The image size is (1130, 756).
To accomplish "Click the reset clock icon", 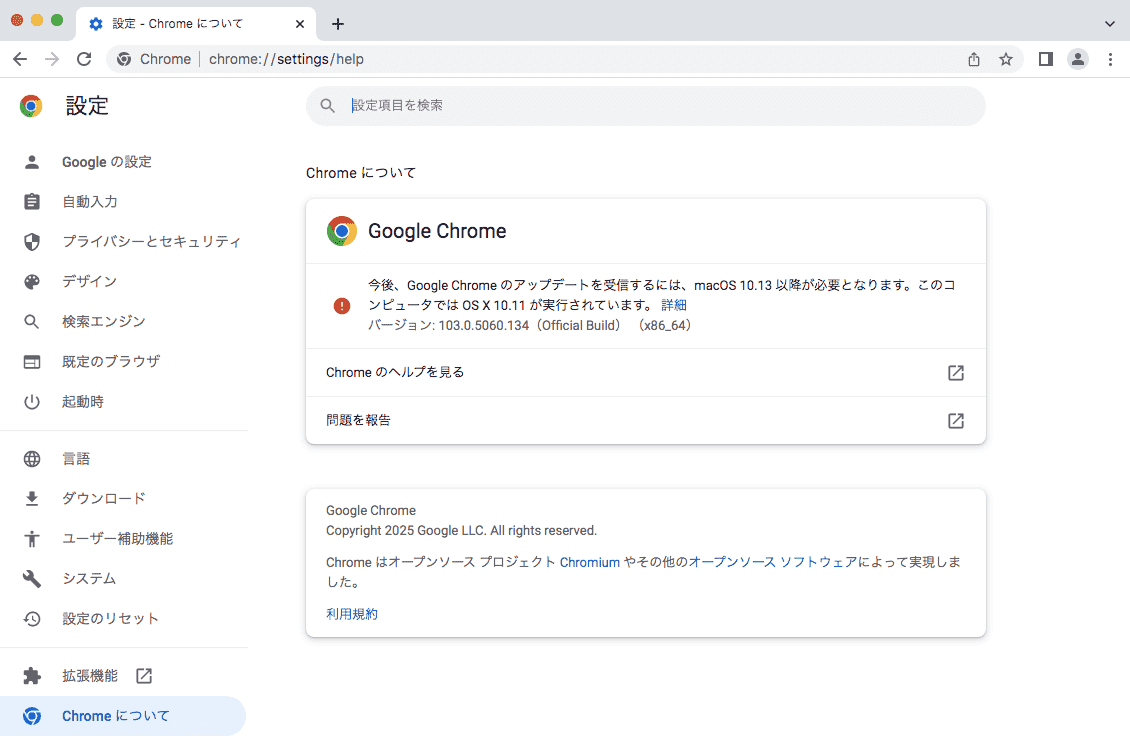I will [x=32, y=618].
